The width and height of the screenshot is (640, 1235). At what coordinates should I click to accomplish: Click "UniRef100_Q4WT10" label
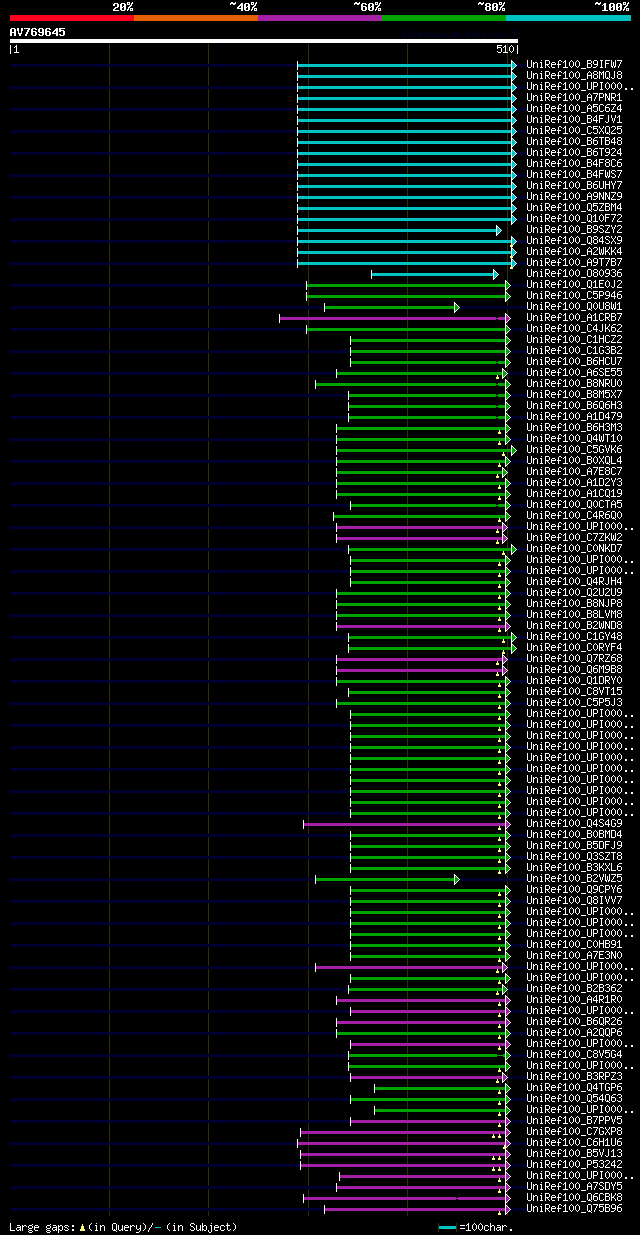[574, 439]
